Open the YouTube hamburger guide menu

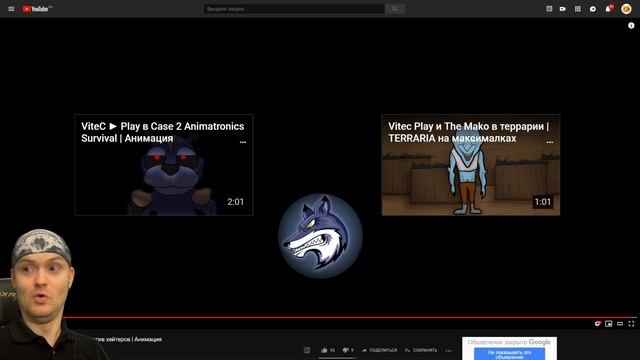click(x=11, y=9)
